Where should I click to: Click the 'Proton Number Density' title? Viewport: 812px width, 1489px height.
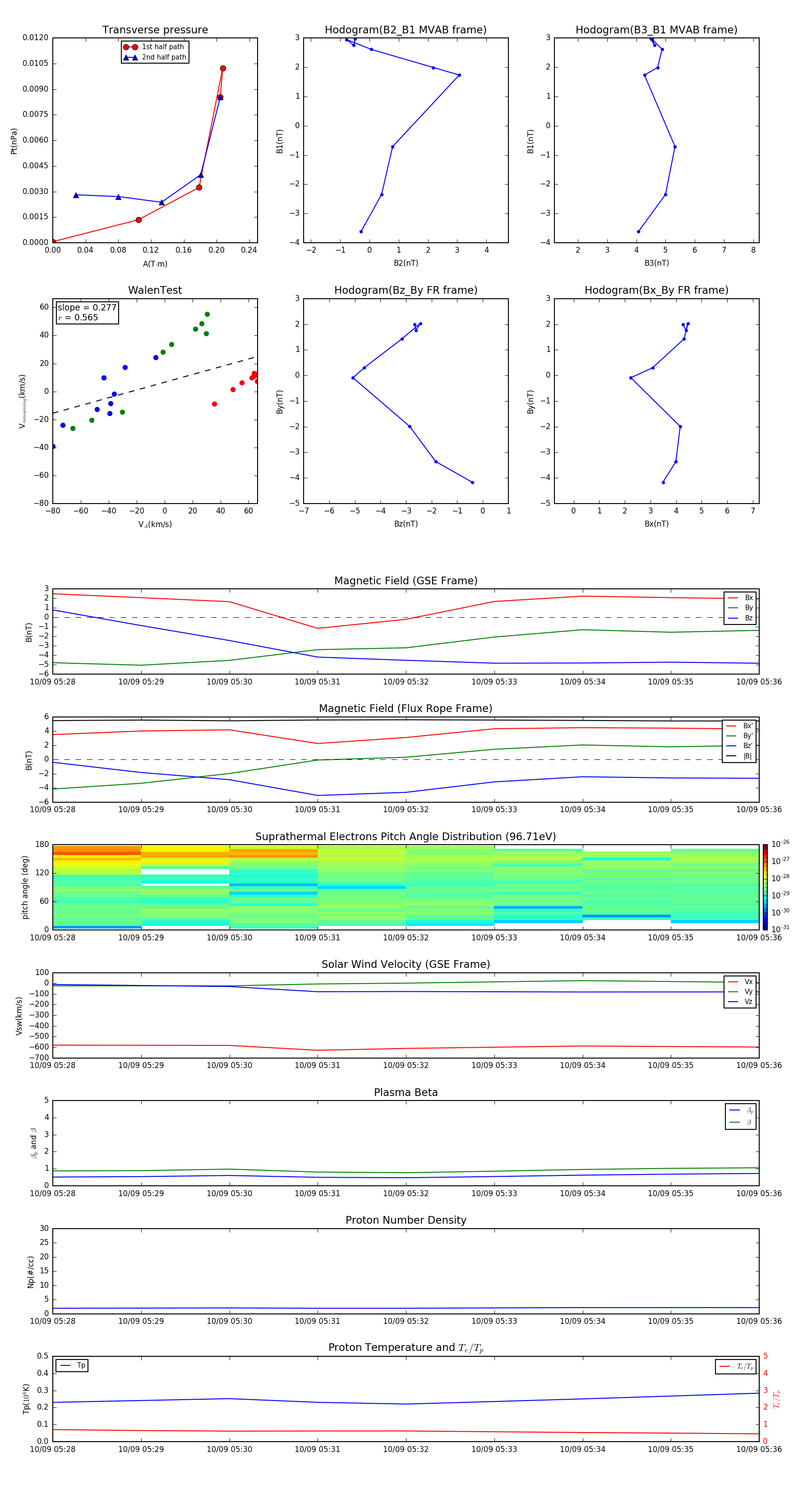pyautogui.click(x=406, y=1220)
